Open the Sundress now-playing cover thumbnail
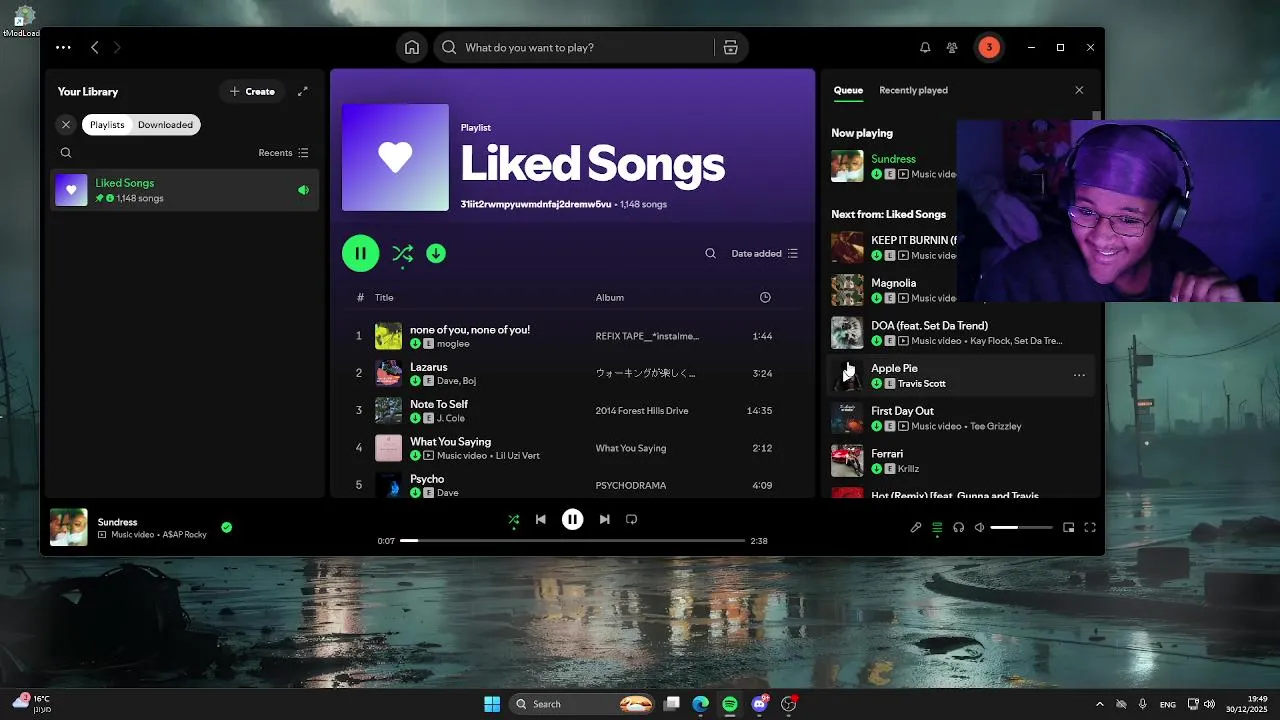The width and height of the screenshot is (1280, 720). 69,527
